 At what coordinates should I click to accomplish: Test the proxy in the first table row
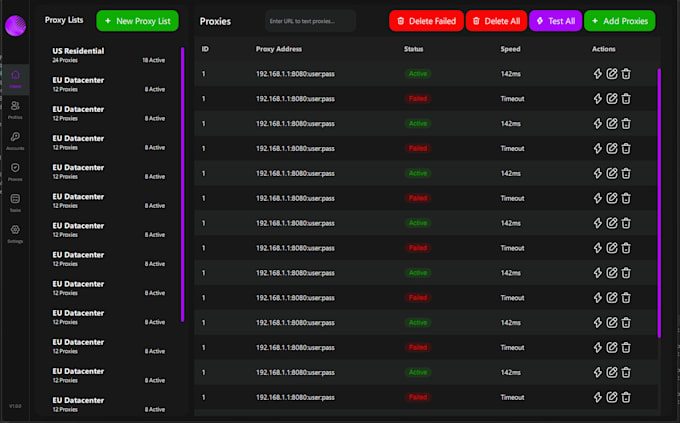(598, 74)
